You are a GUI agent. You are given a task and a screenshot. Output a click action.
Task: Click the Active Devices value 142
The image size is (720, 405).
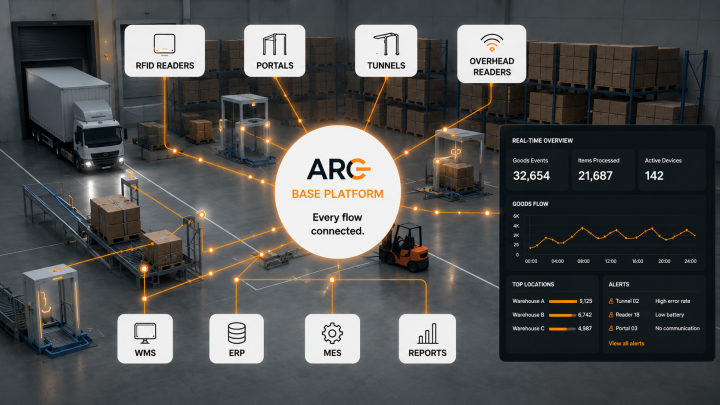654,176
